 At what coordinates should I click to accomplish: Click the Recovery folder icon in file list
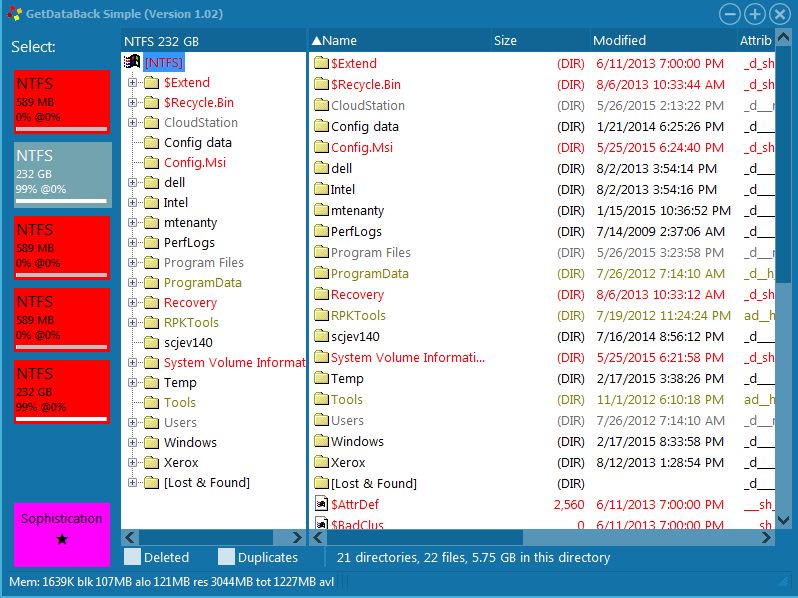click(x=321, y=294)
